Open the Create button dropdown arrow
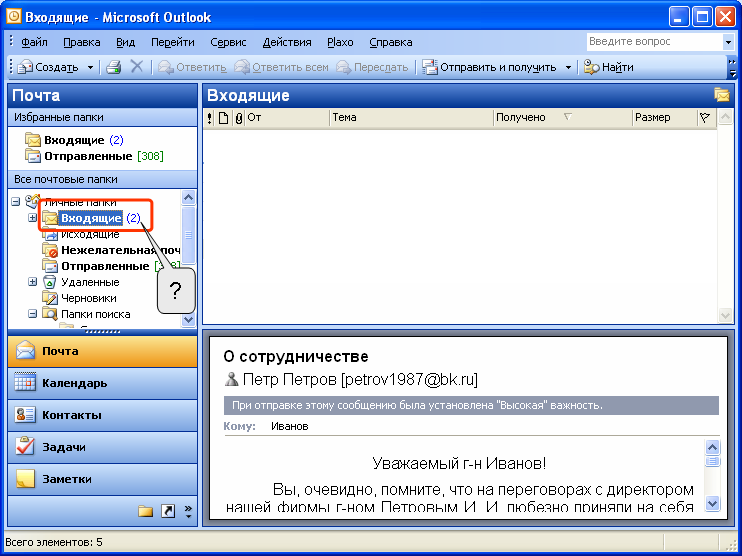742x556 pixels. pos(90,68)
